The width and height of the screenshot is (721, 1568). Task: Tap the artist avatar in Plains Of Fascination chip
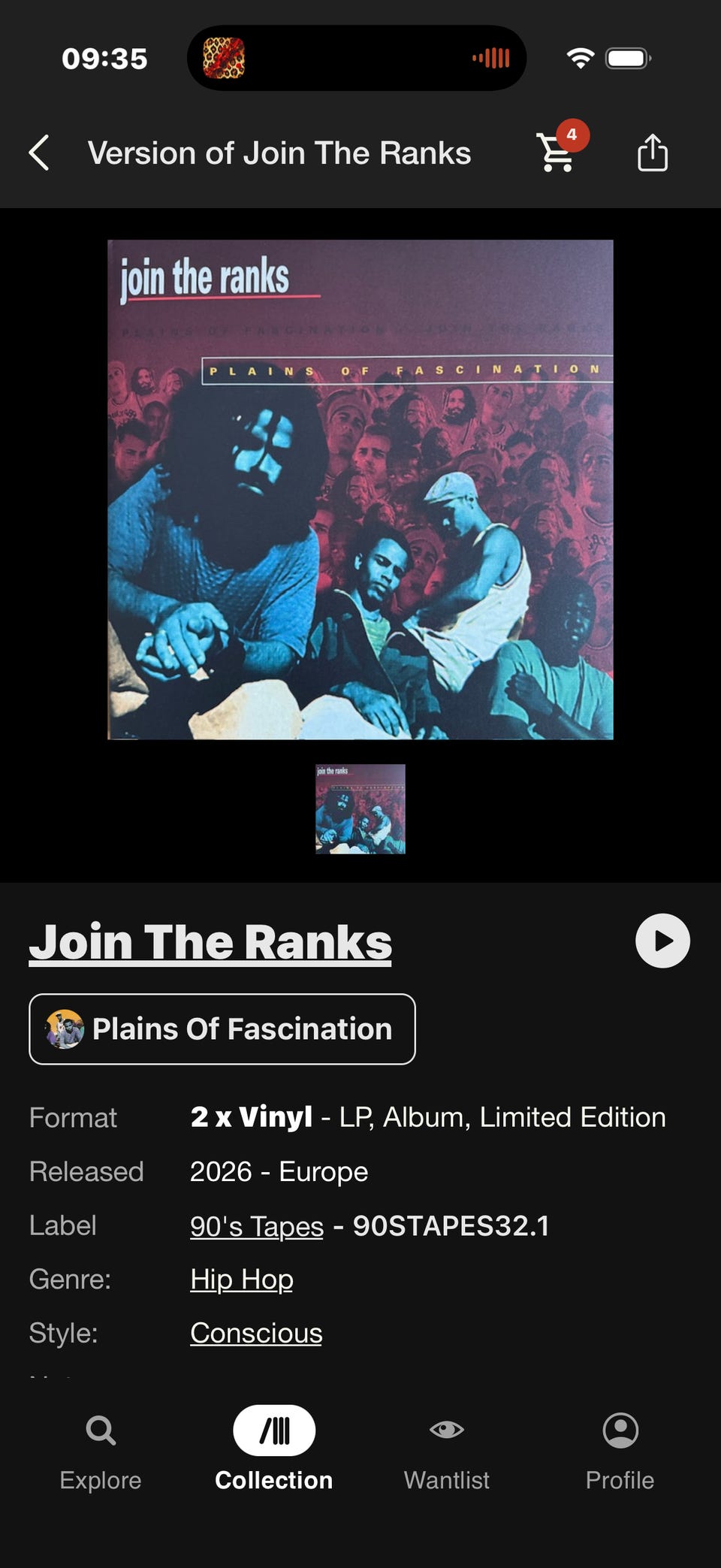[65, 1029]
